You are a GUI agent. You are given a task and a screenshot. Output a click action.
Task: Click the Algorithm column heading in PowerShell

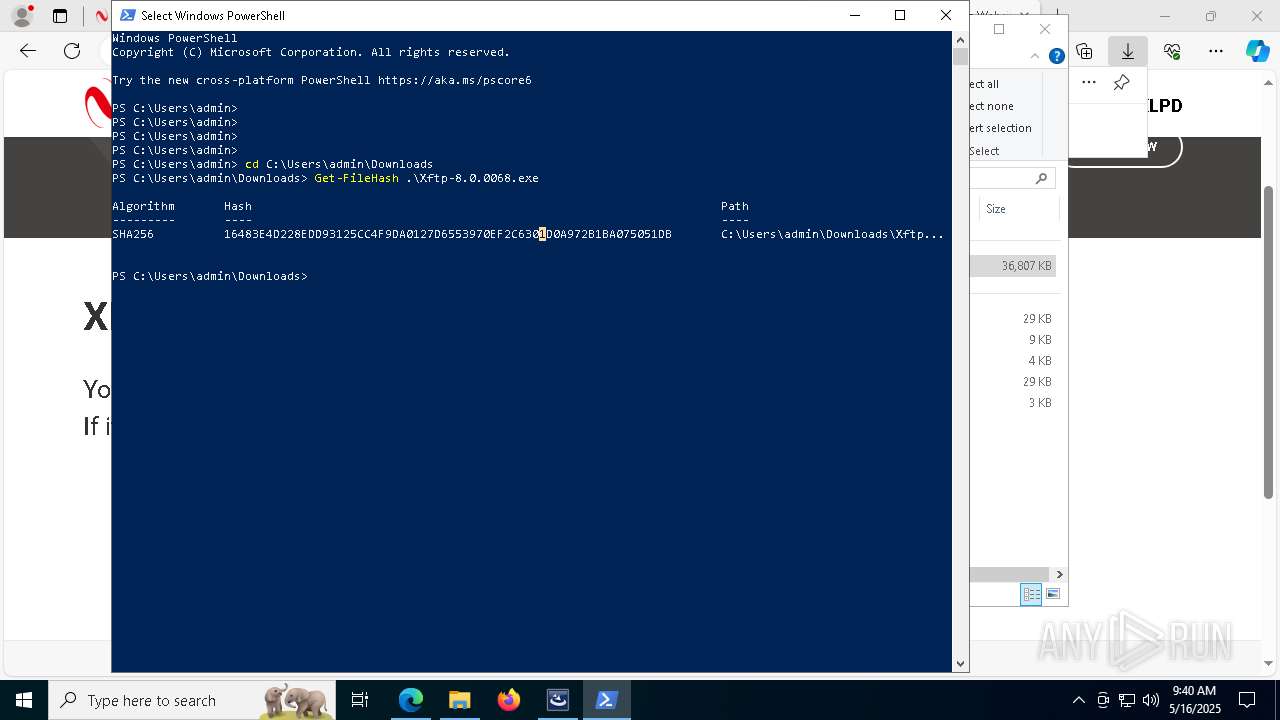coord(143,206)
